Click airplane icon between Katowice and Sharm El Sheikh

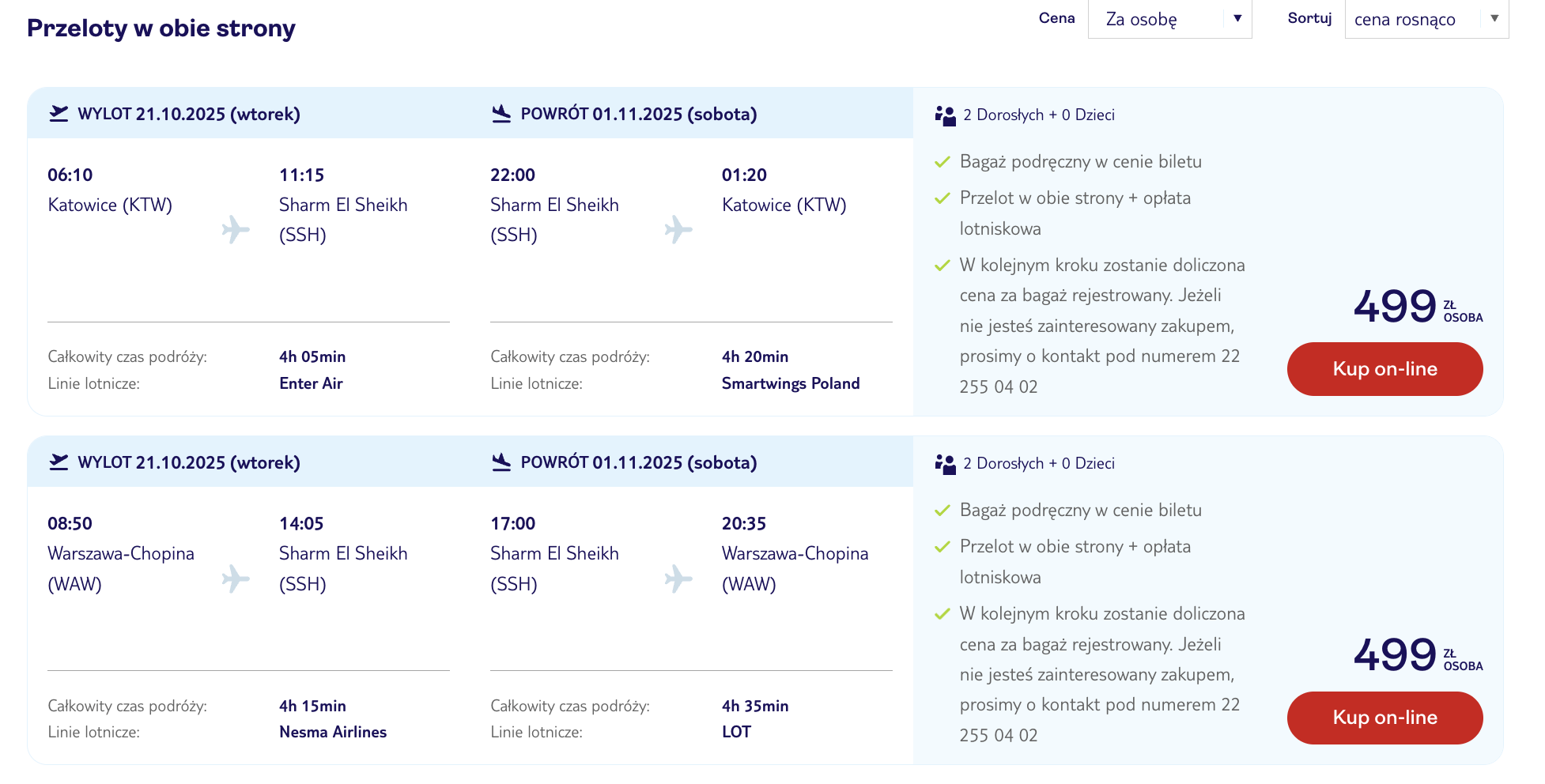pyautogui.click(x=236, y=229)
